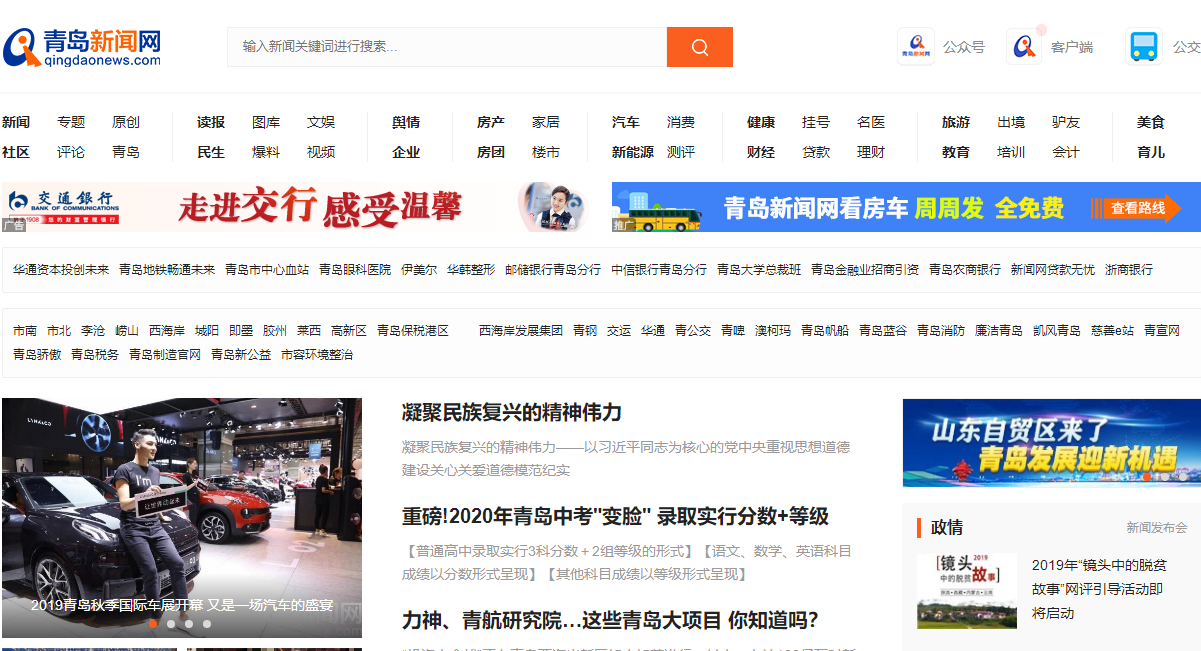Screen dimensions: 1201x651
Task: Open the 新闻 navigation category
Action: click(x=16, y=122)
